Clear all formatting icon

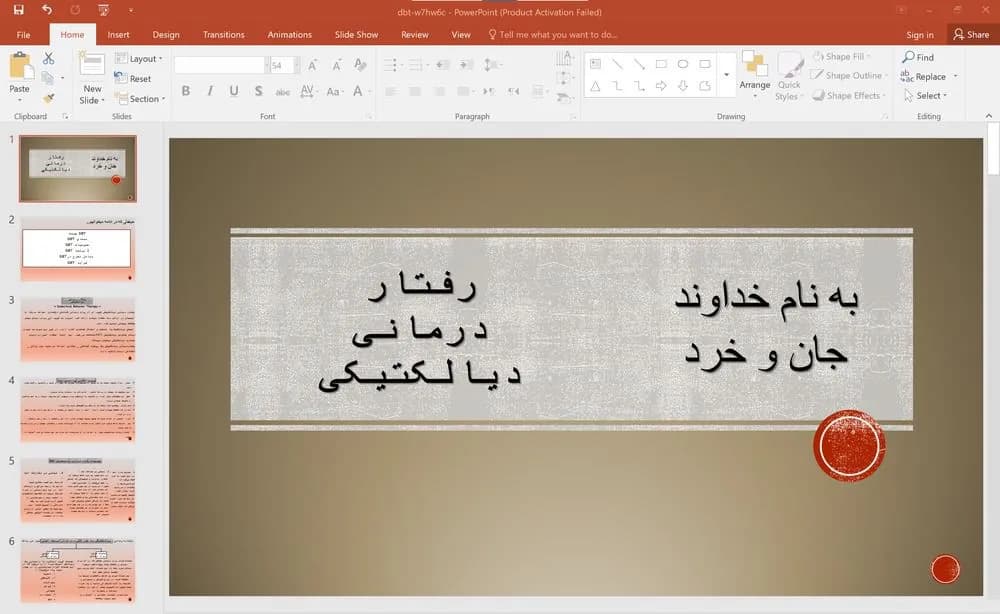coord(360,65)
